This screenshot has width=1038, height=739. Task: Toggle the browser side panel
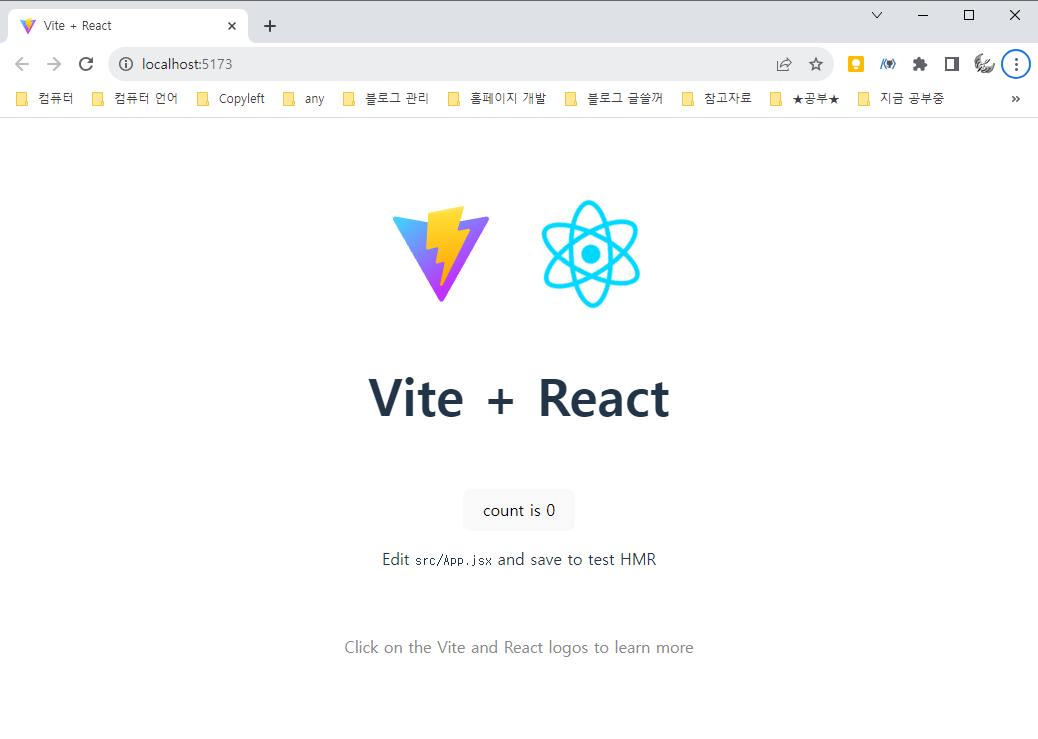coord(952,64)
